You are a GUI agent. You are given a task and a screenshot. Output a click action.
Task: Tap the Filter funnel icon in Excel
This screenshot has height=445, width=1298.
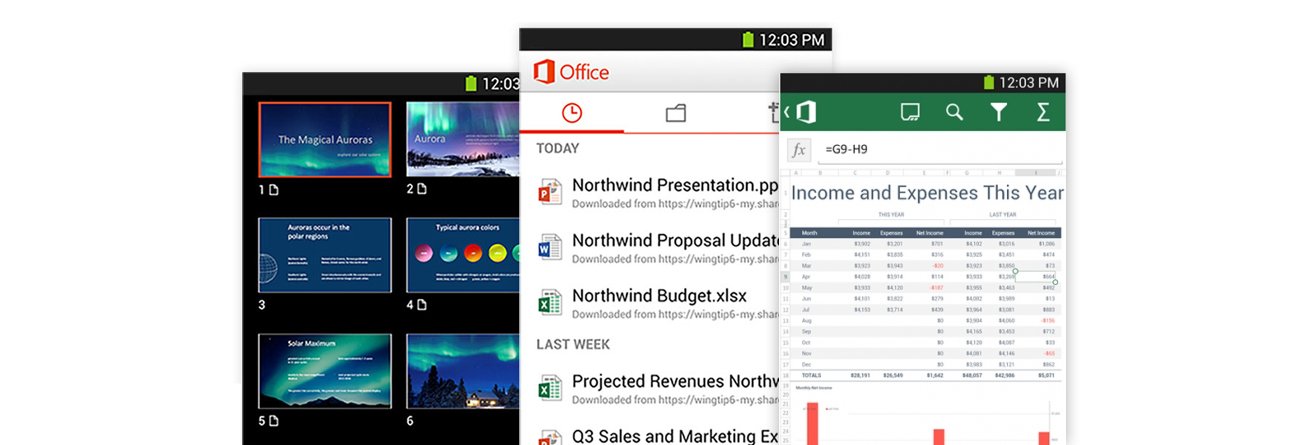coord(998,112)
